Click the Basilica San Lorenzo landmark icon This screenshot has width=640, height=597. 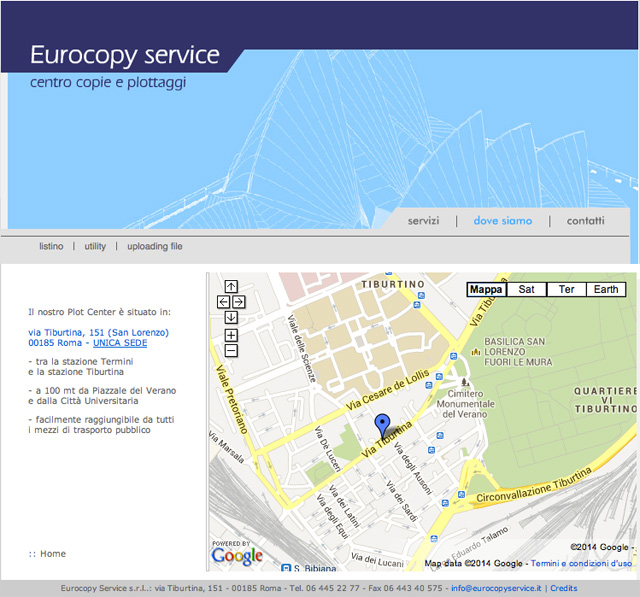tap(476, 352)
